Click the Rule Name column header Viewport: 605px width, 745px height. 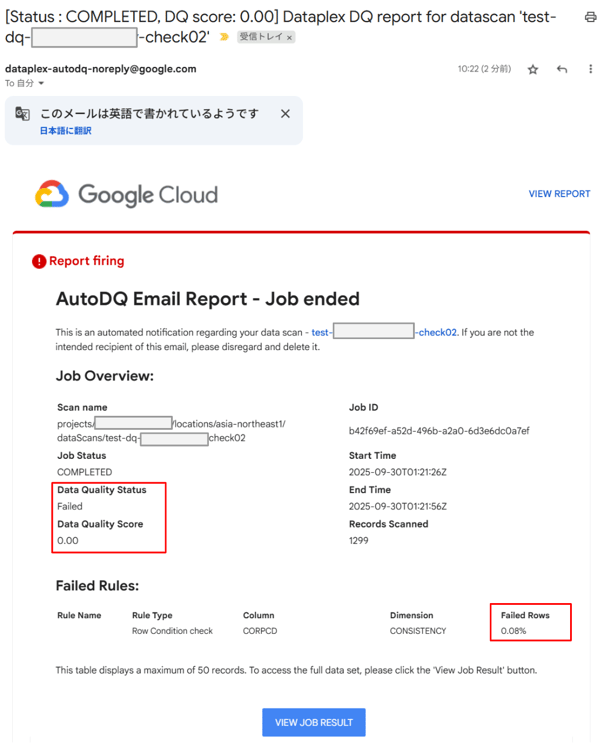click(79, 615)
